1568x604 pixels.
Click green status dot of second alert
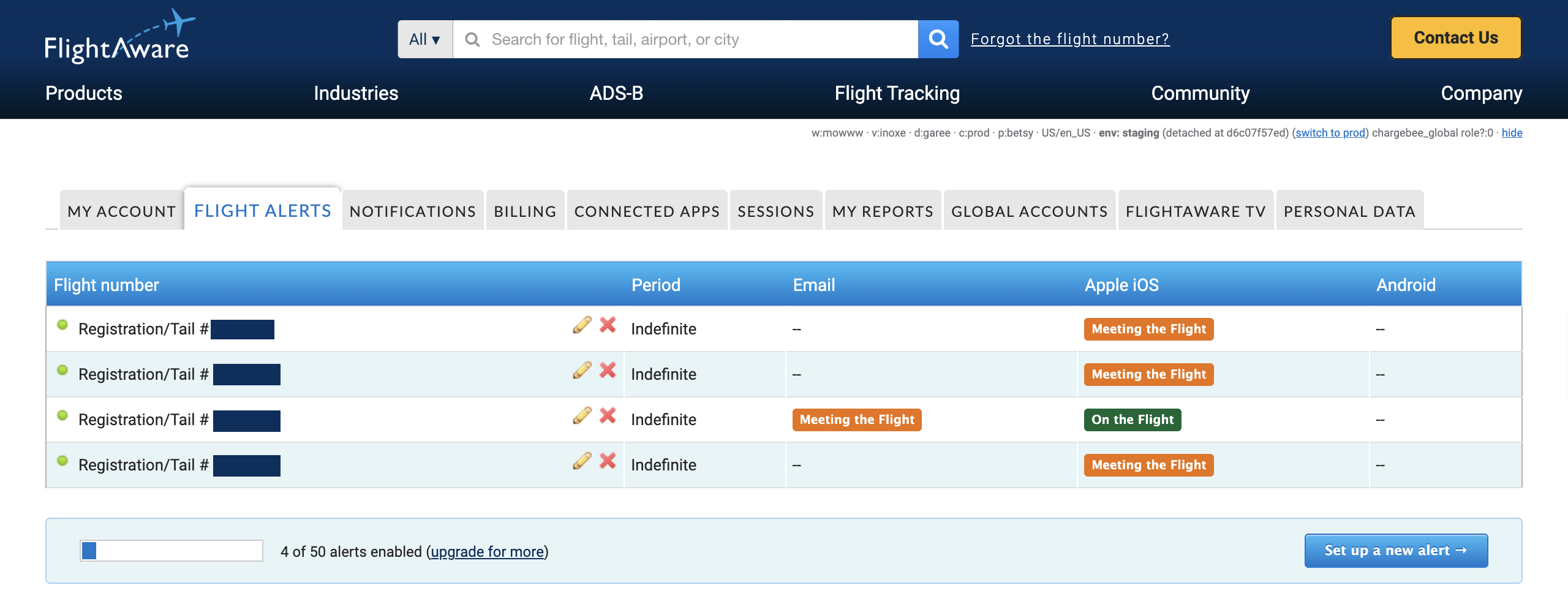point(62,370)
